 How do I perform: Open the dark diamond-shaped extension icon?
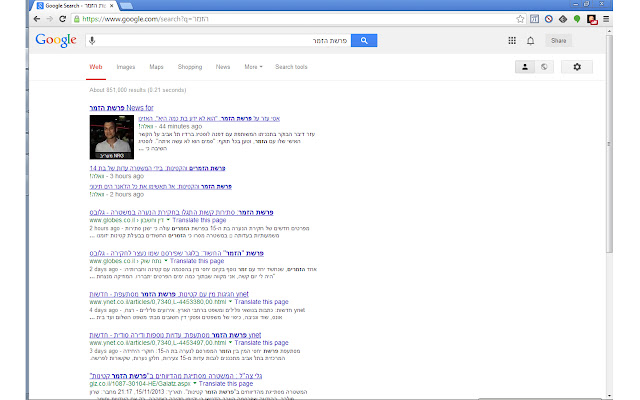click(563, 19)
